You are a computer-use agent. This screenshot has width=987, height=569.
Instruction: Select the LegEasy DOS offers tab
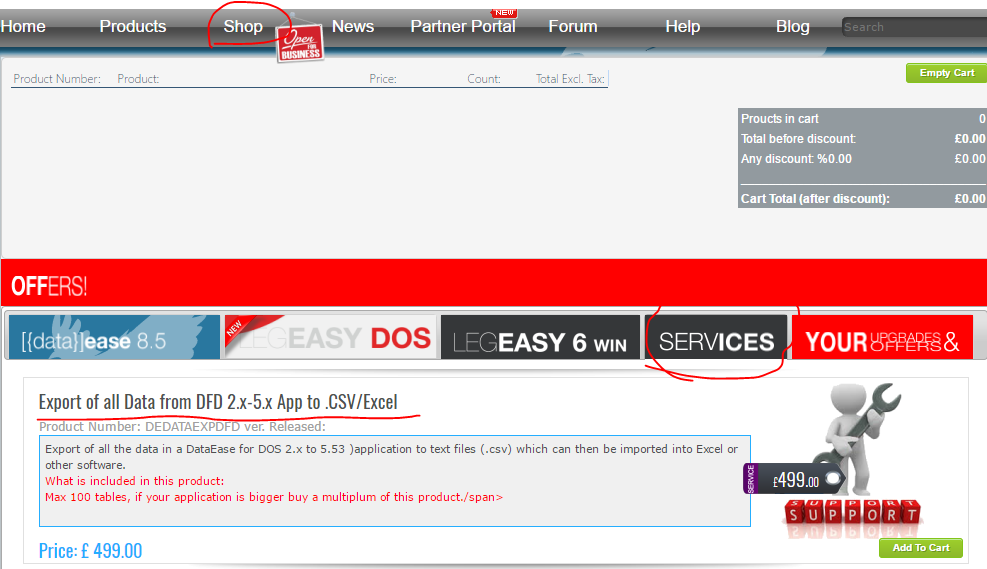(x=330, y=337)
